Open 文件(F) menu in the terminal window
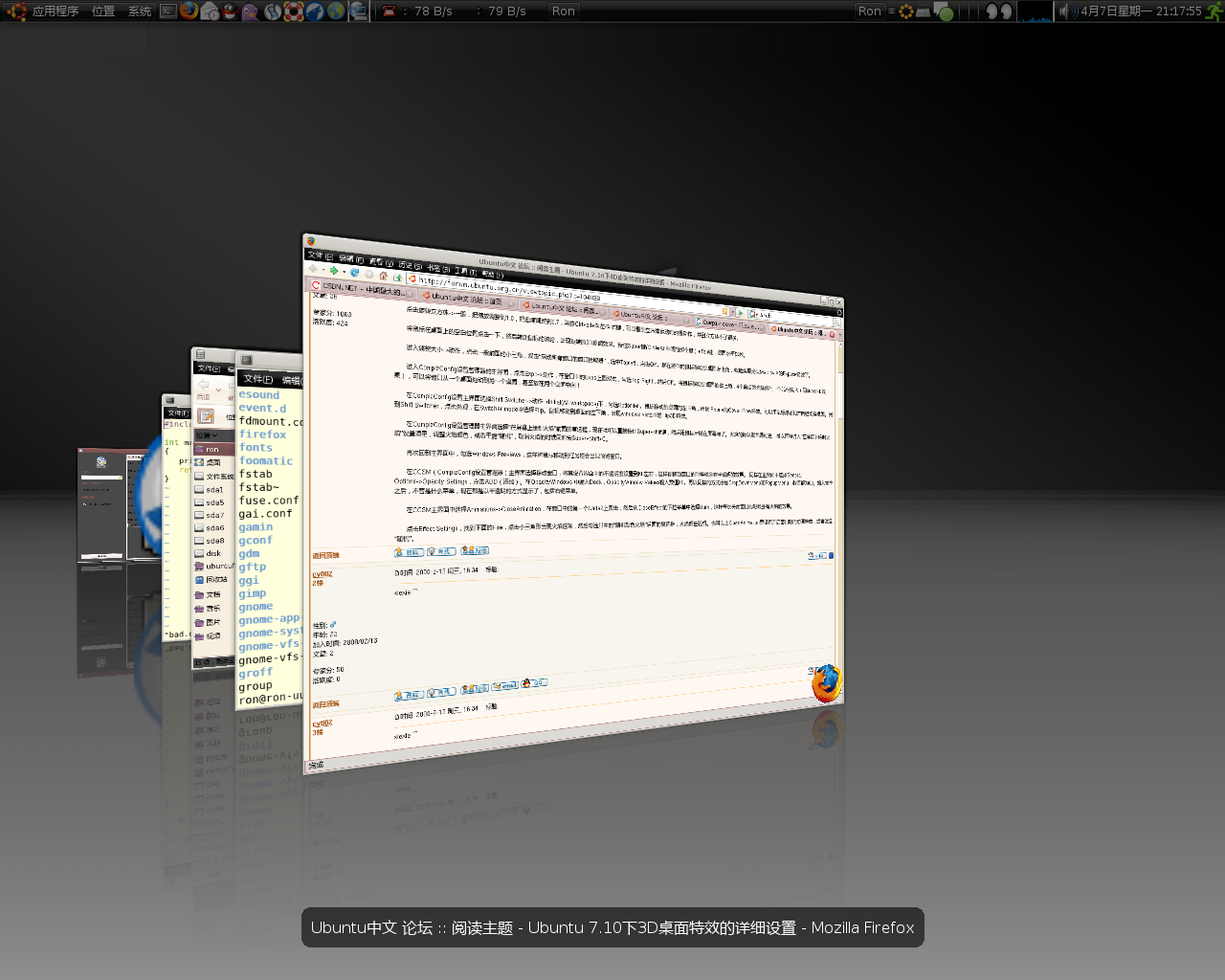The image size is (1225, 980). 258,379
